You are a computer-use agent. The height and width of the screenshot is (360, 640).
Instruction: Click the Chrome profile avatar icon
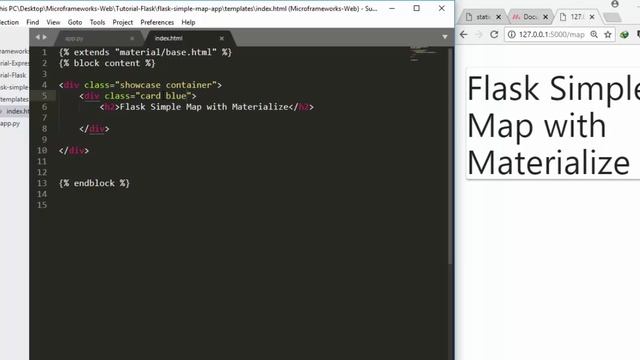[615, 4]
